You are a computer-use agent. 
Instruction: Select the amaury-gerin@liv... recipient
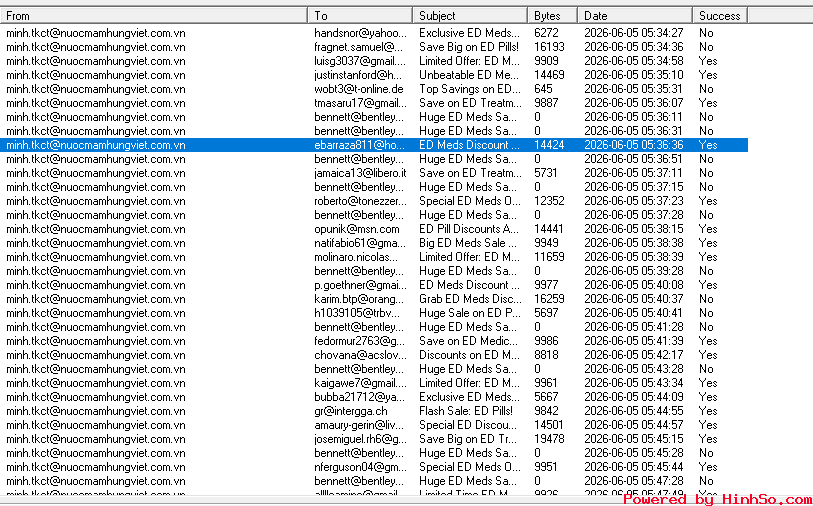tap(360, 425)
